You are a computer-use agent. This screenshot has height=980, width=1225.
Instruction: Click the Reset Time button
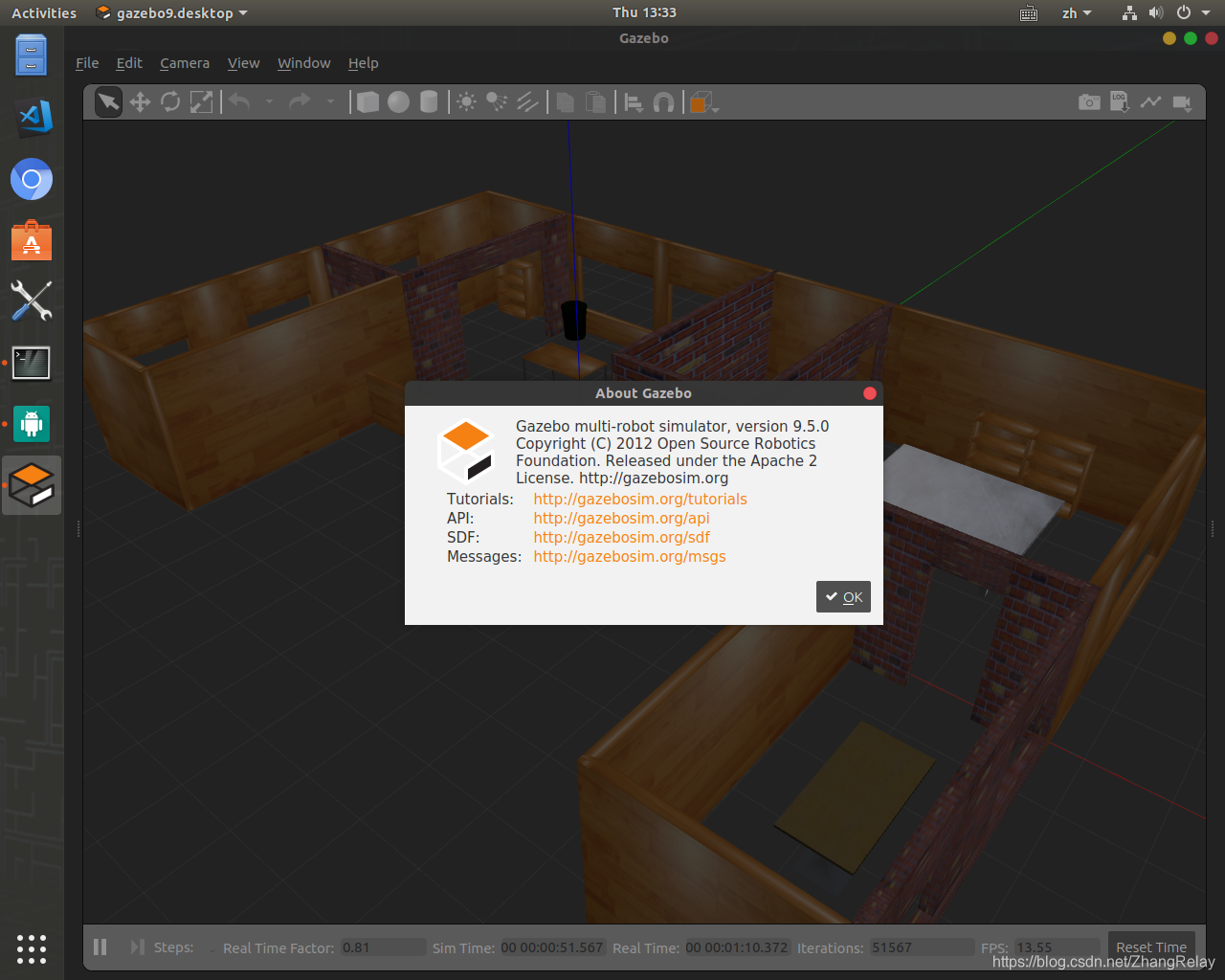point(1151,947)
